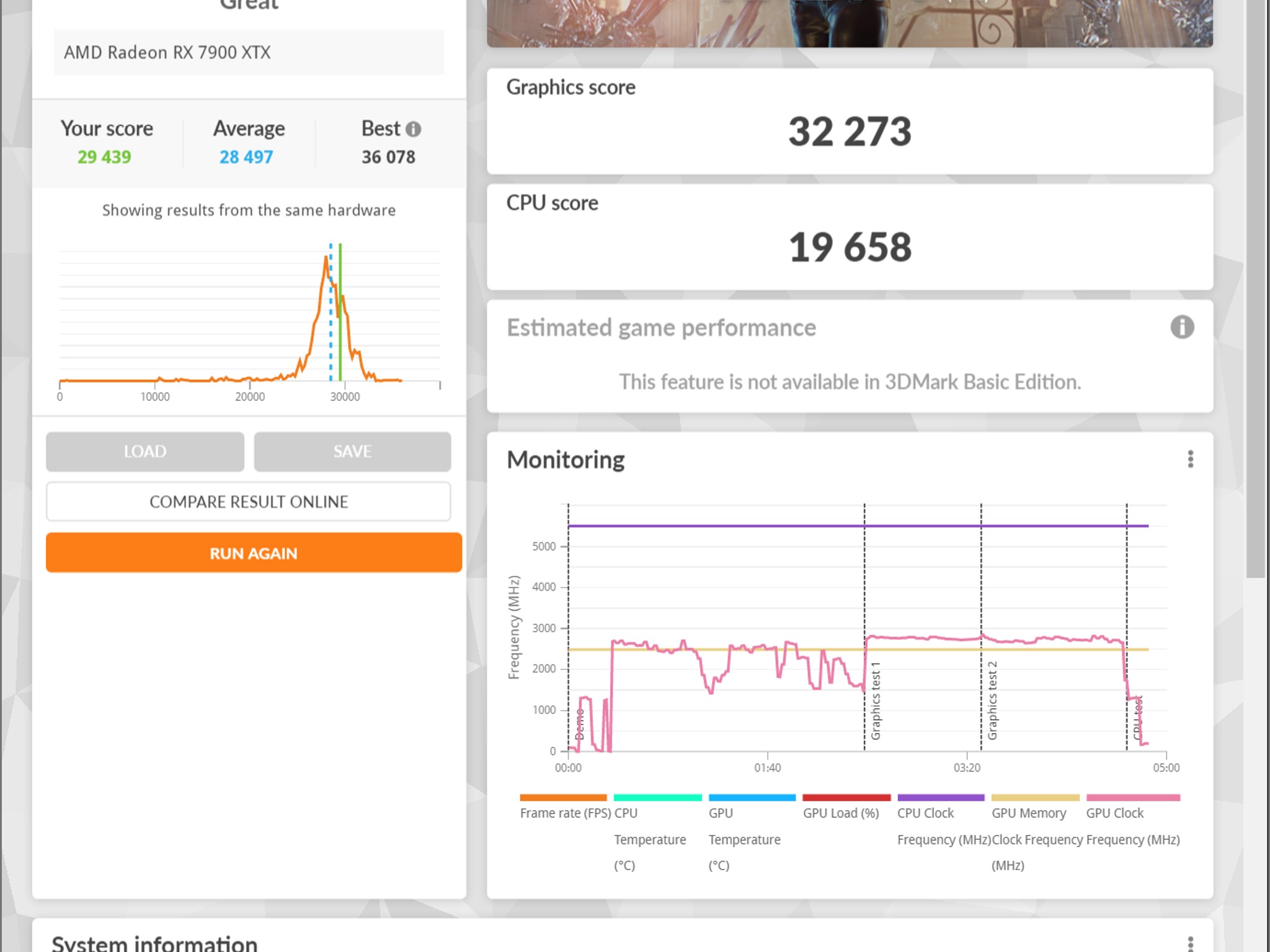The height and width of the screenshot is (952, 1270).
Task: Toggle GPU Temperature legend series
Action: tap(752, 798)
